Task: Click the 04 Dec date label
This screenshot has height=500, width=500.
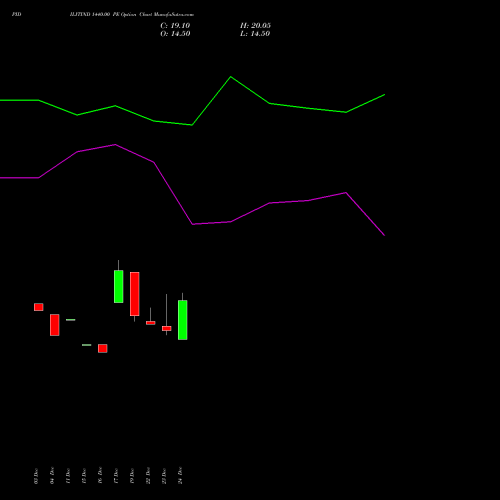Action: click(52, 476)
